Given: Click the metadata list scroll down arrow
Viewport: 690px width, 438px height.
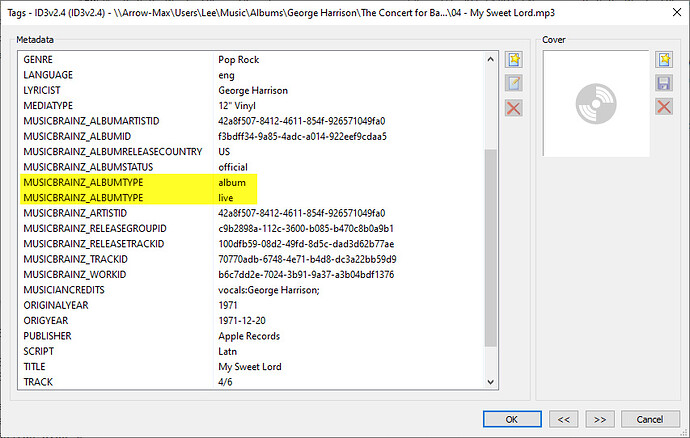Looking at the screenshot, I should point(491,382).
